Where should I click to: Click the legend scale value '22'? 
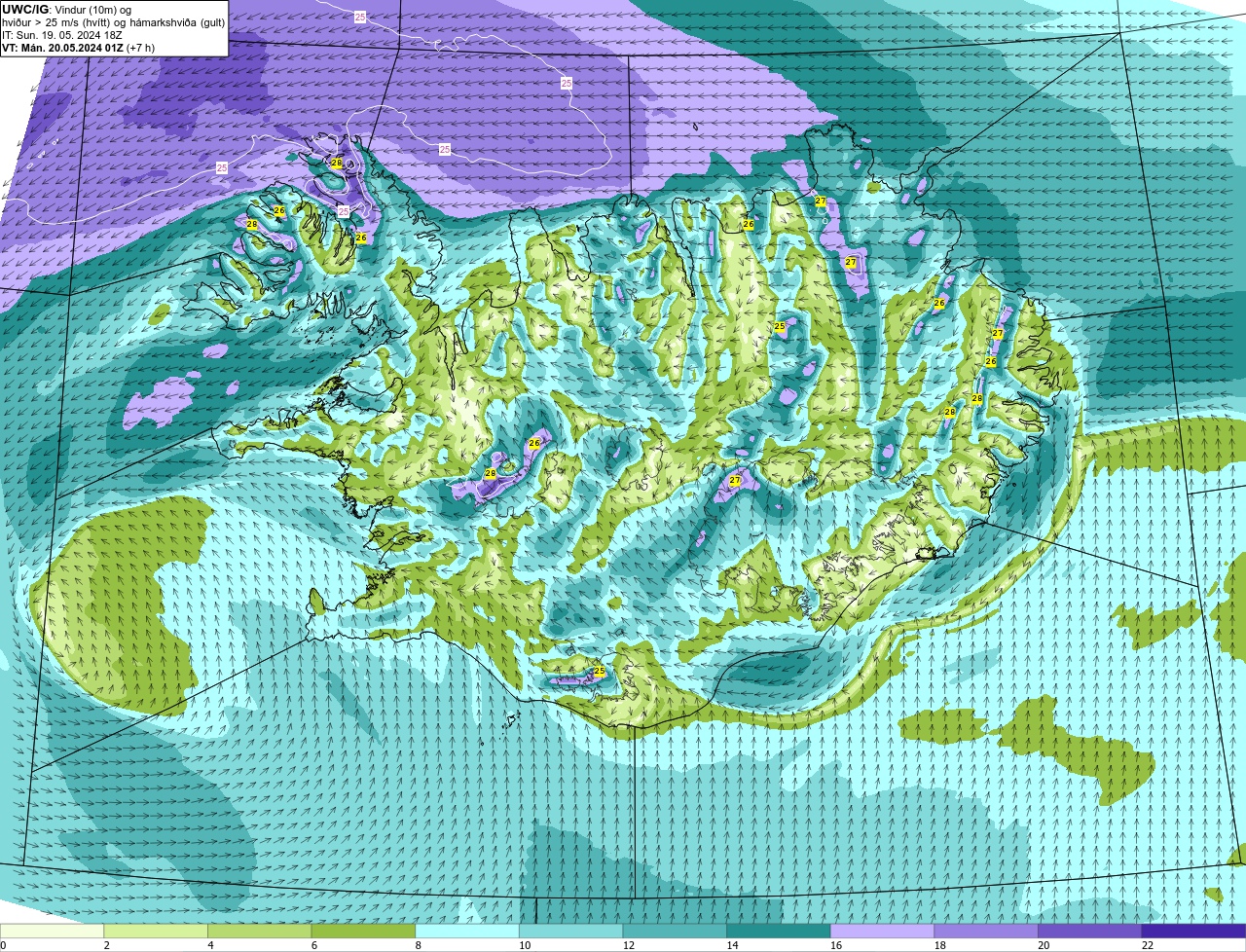click(1148, 945)
